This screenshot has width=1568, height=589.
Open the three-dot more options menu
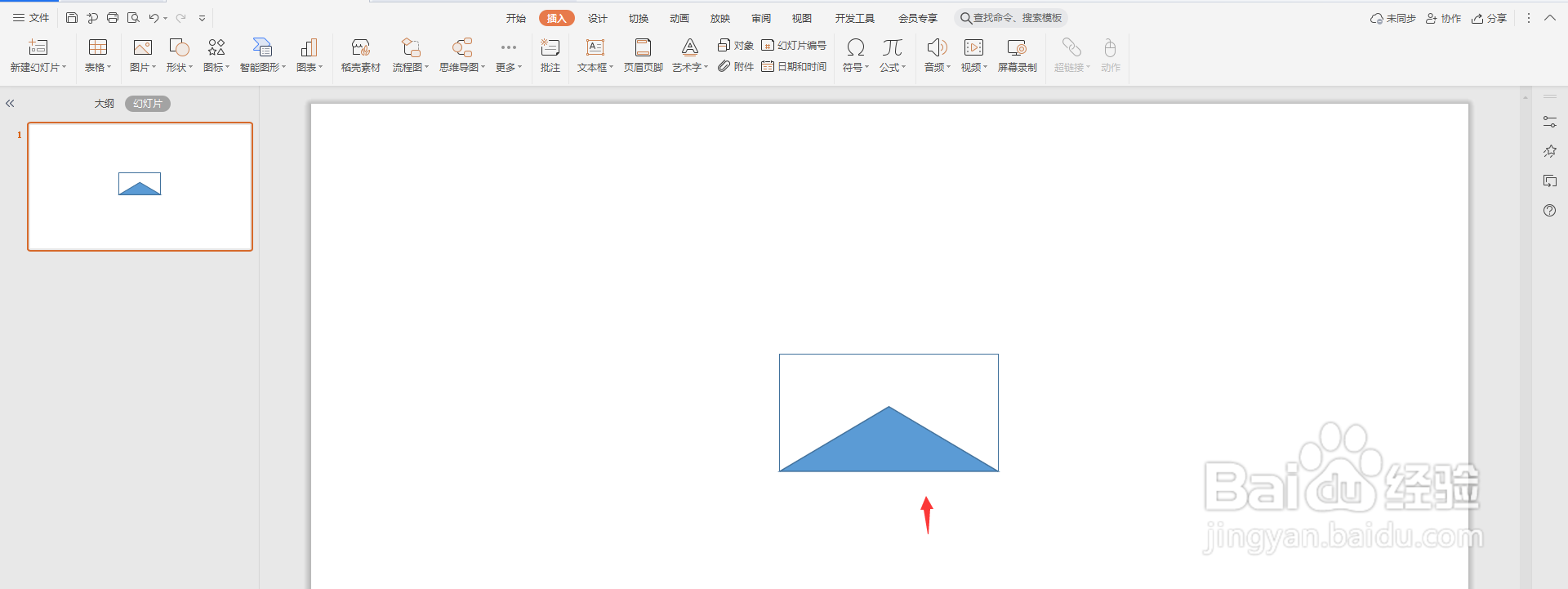coord(1529,18)
